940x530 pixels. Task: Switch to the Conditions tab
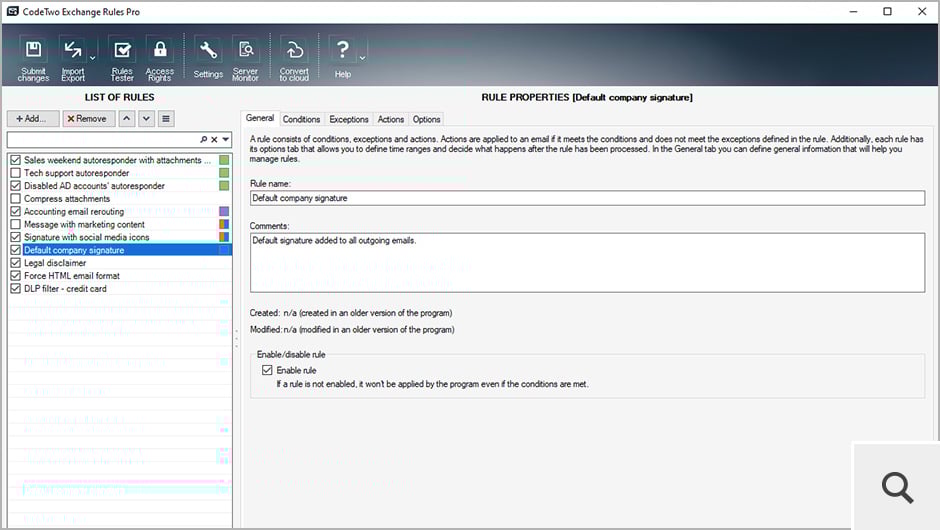[x=301, y=119]
